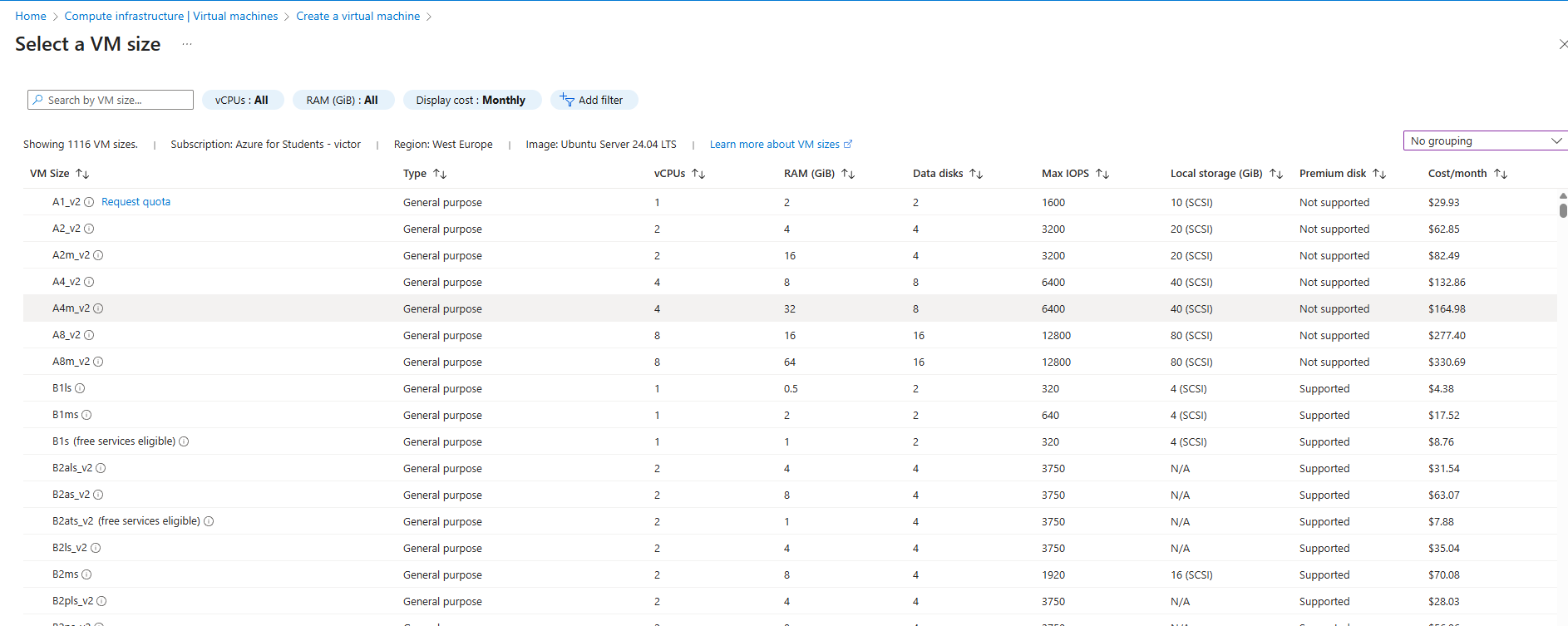
Task: Open the More options ellipsis beside title
Action: [x=187, y=44]
